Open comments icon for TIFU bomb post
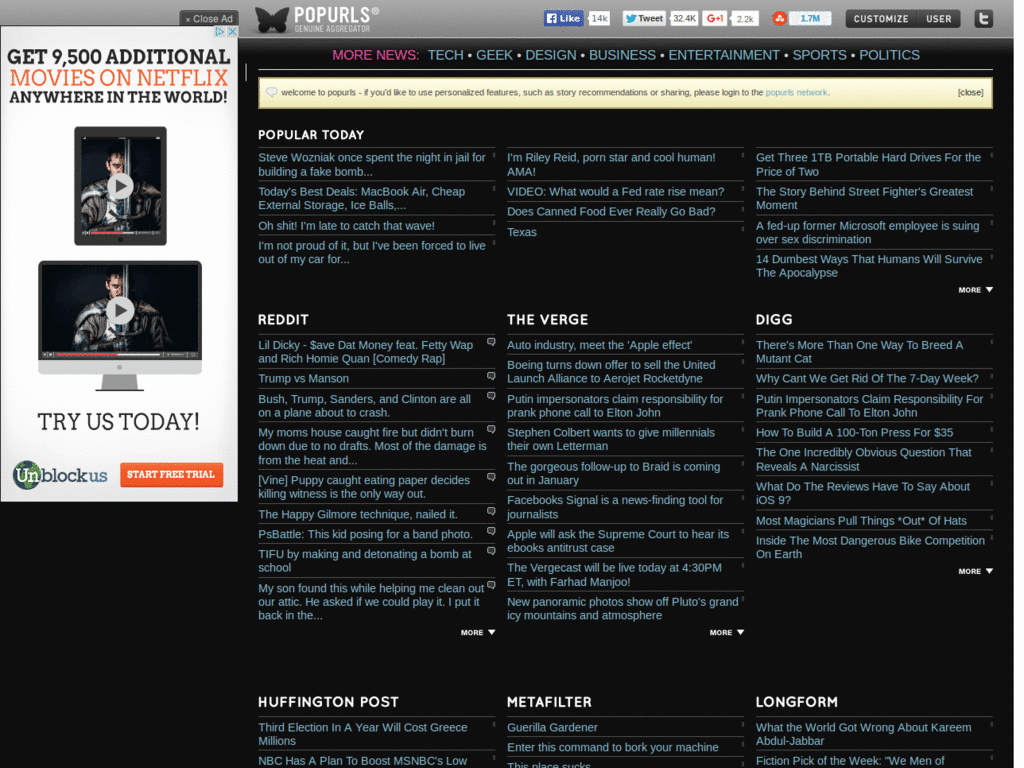 pos(491,552)
